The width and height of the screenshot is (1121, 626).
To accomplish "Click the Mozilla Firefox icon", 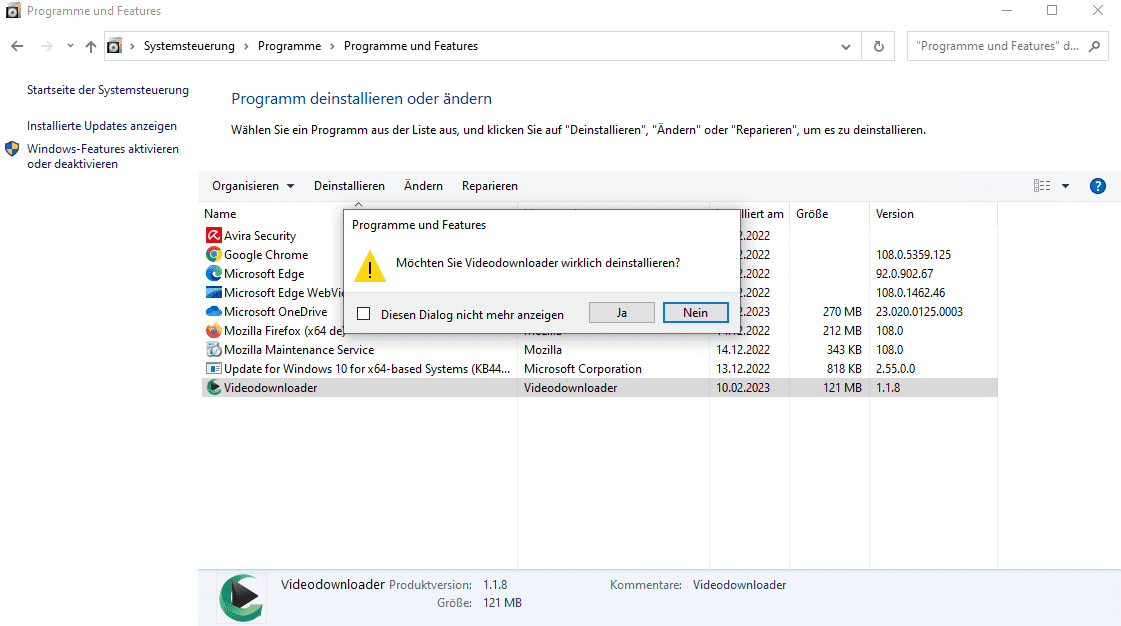I will point(213,330).
